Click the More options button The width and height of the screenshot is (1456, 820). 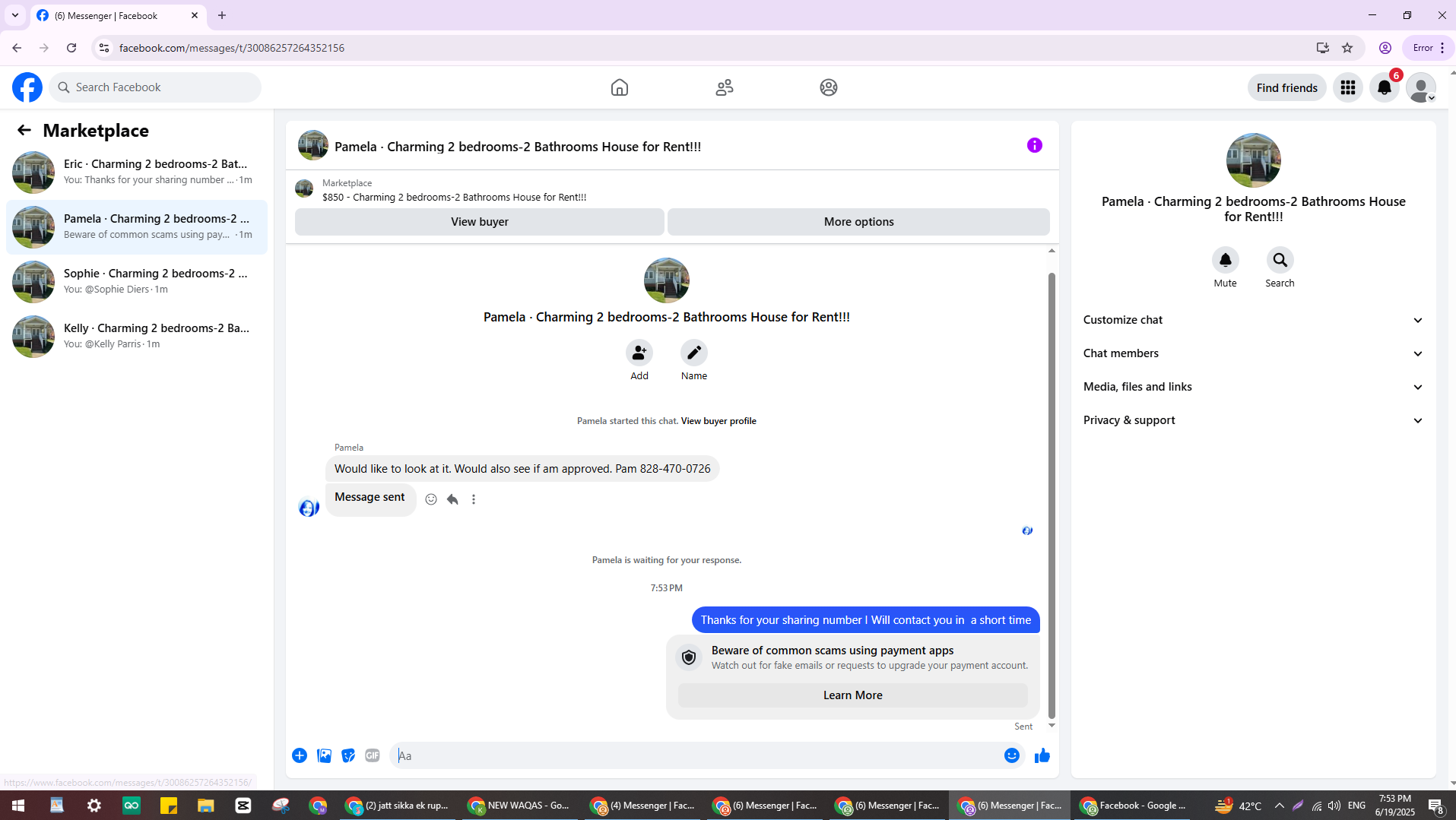click(x=859, y=222)
